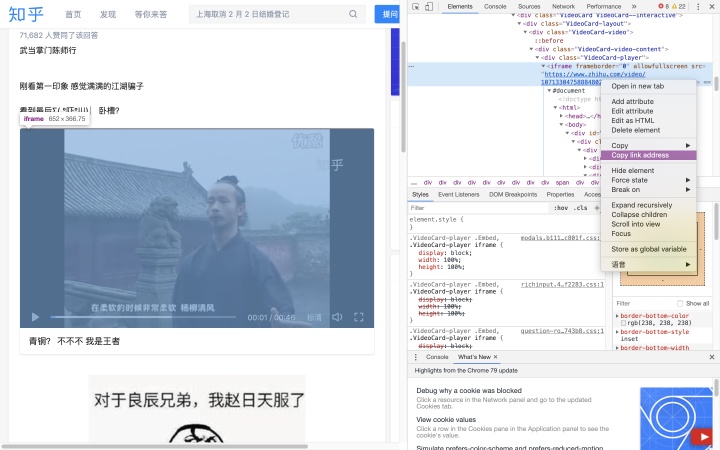This screenshot has width=720, height=450.
Task: Click the zhihu video URL in iframe src
Action: pos(595,74)
